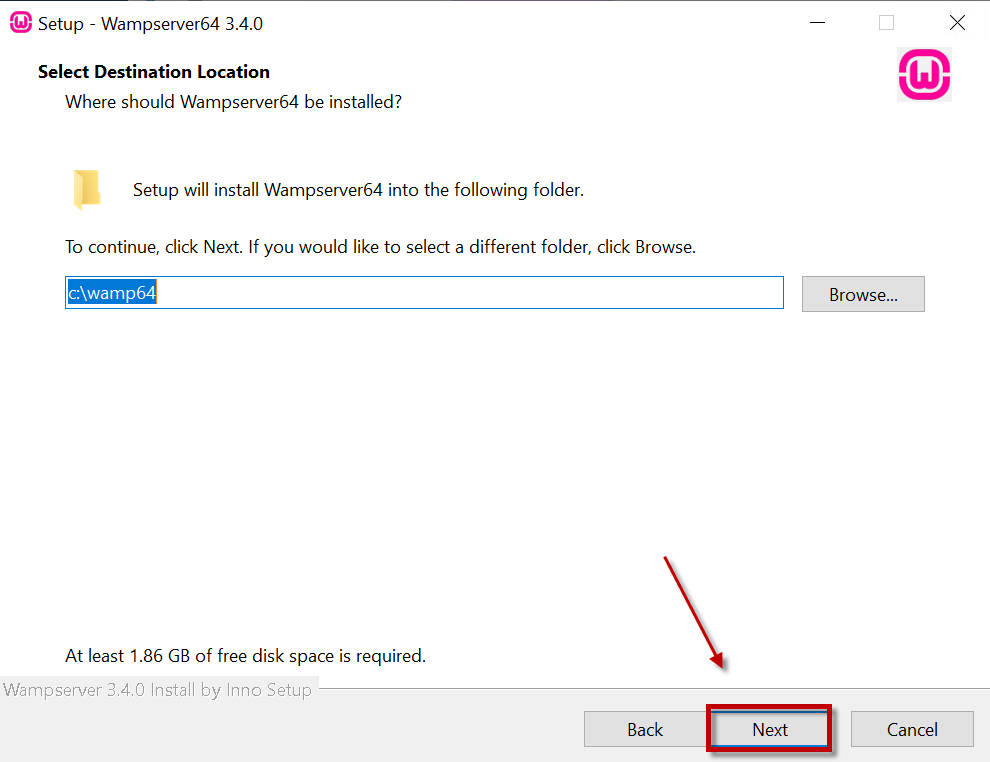Click the pink Wampserver logo in the wizard header
Image resolution: width=990 pixels, height=762 pixels.
click(x=924, y=75)
